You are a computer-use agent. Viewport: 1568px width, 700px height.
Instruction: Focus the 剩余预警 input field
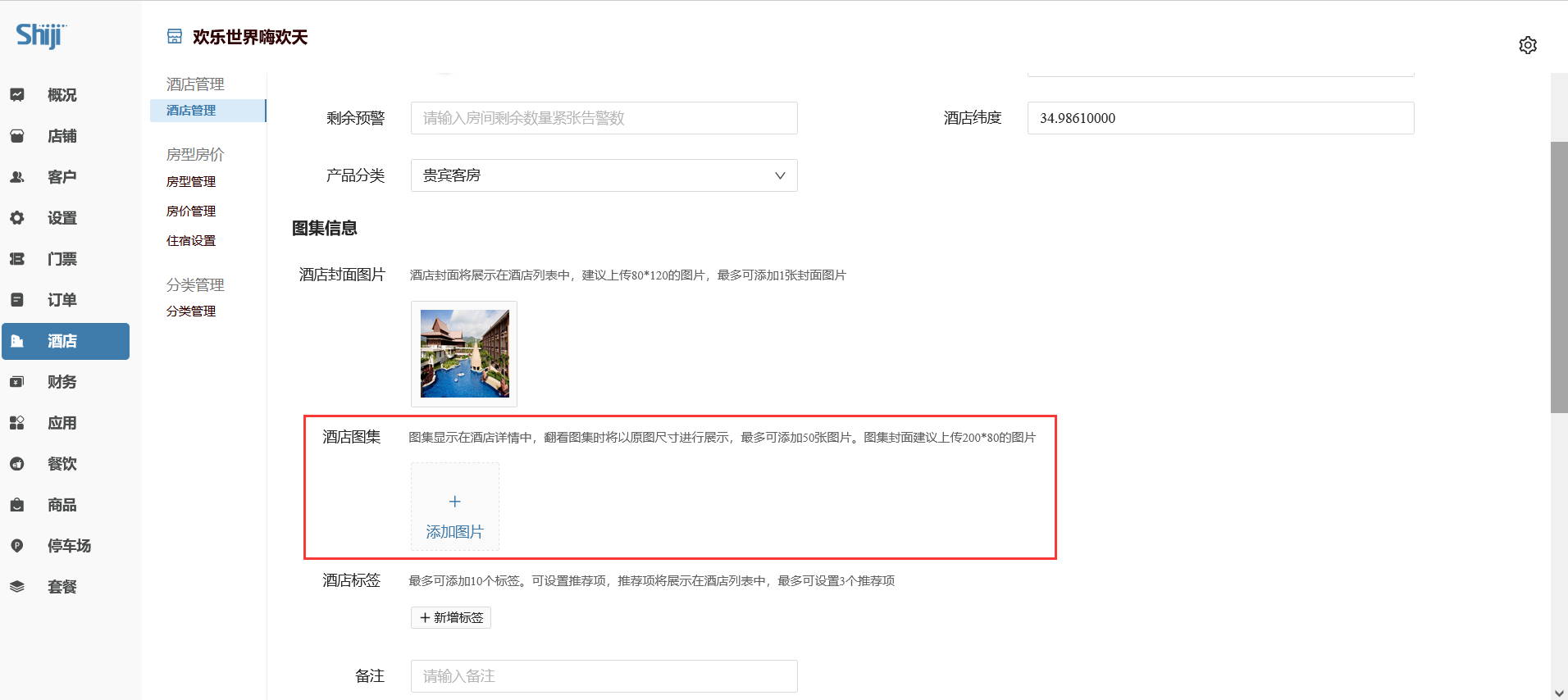pos(604,118)
